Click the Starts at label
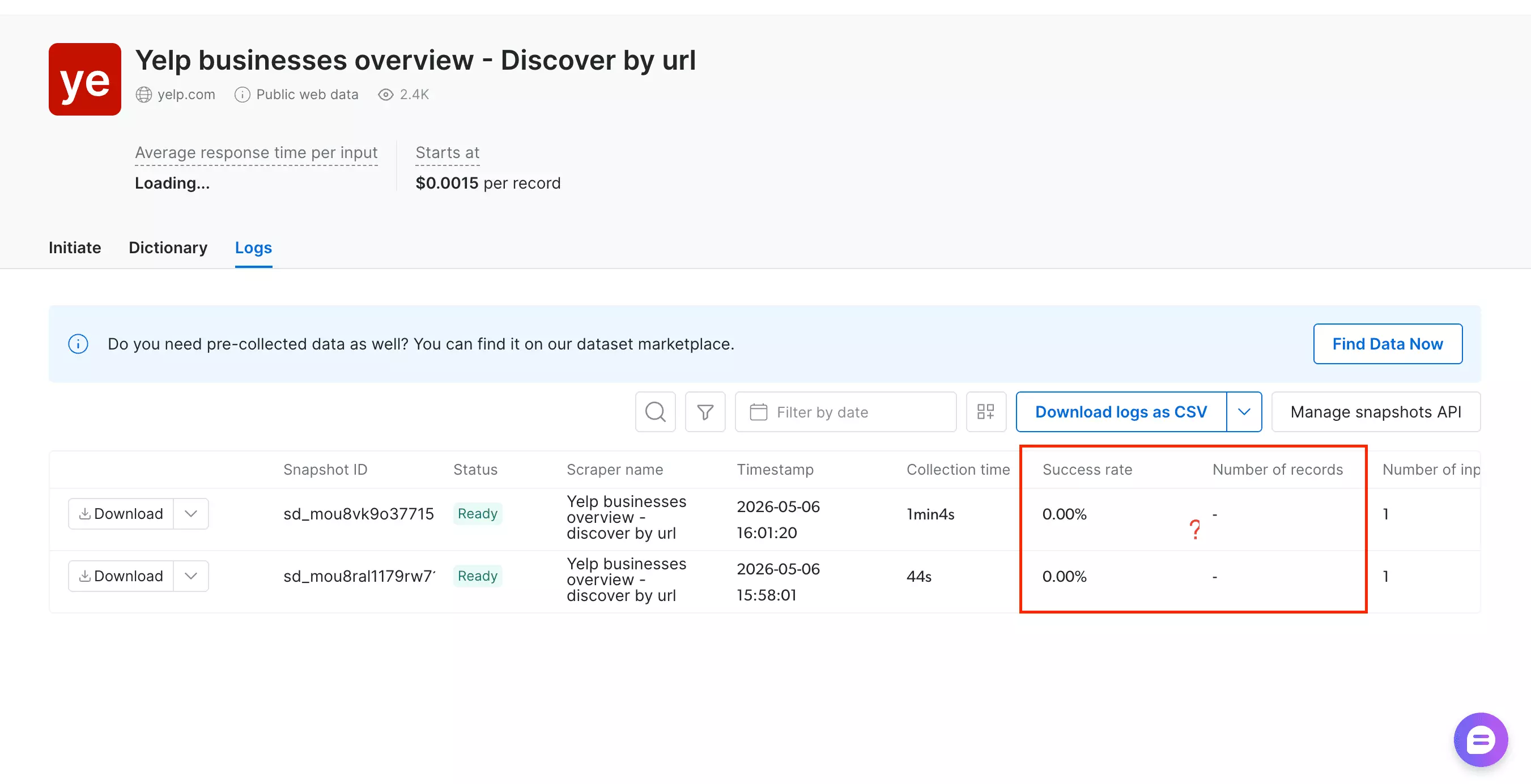Viewport: 1531px width, 784px height. point(448,153)
